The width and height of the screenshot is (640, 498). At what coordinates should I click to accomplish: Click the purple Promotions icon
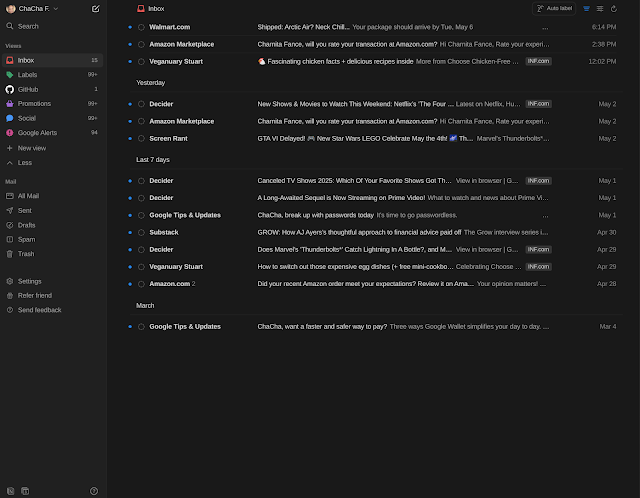10,104
